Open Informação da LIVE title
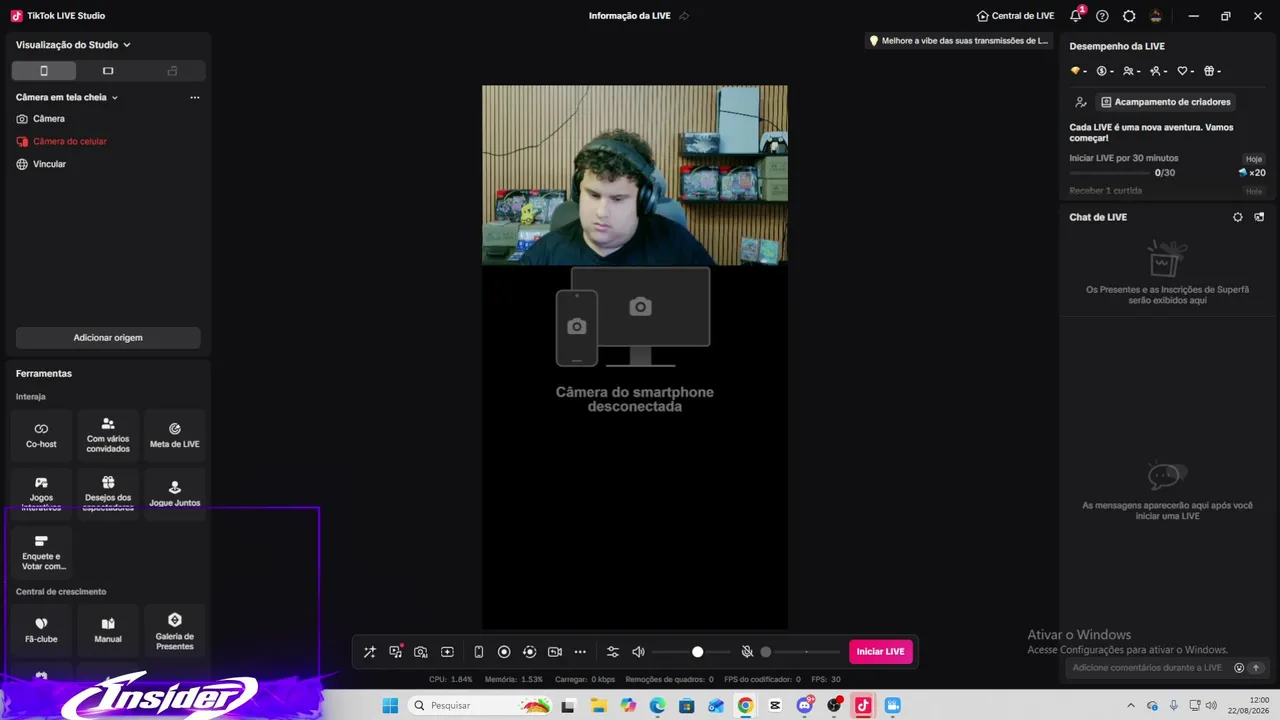The width and height of the screenshot is (1280, 720). click(630, 16)
